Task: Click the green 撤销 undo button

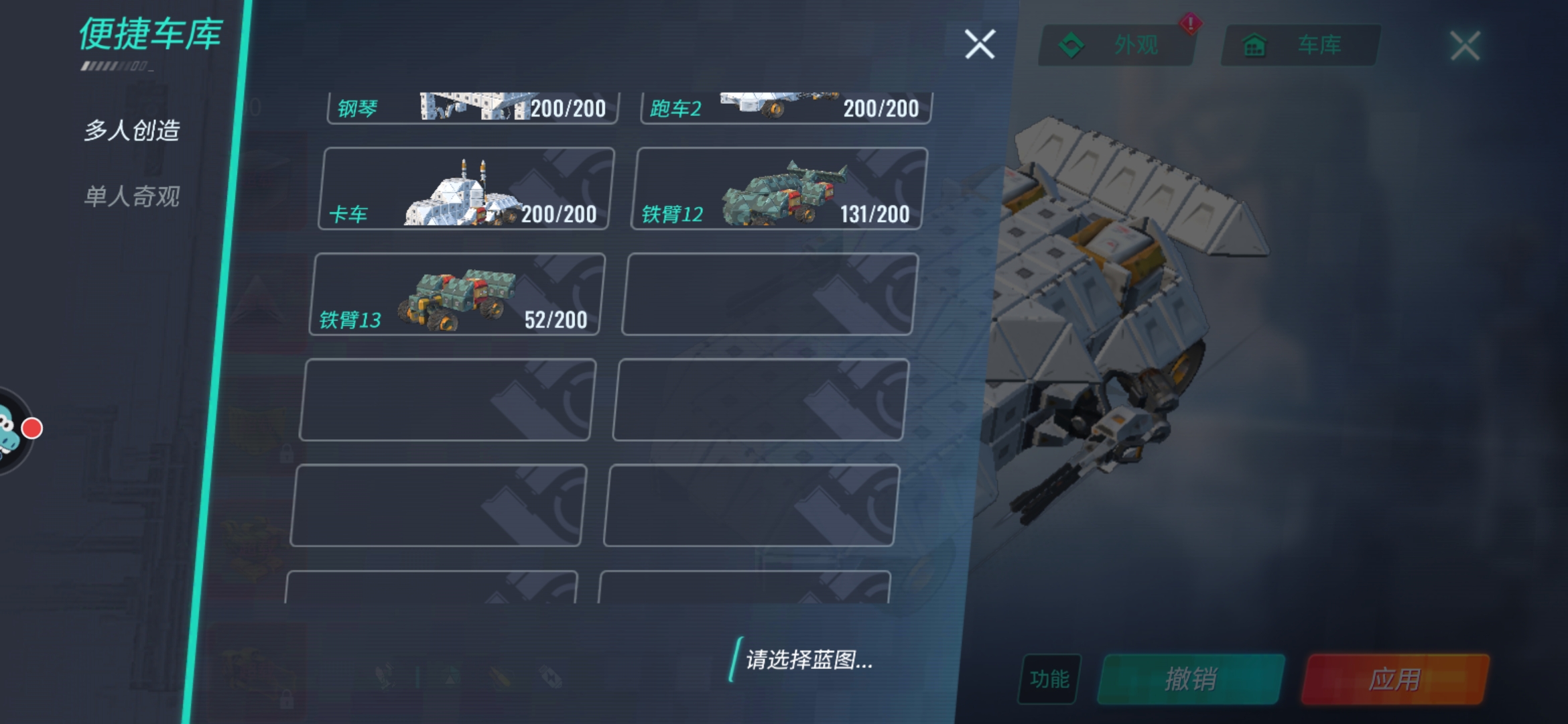Action: click(1191, 679)
